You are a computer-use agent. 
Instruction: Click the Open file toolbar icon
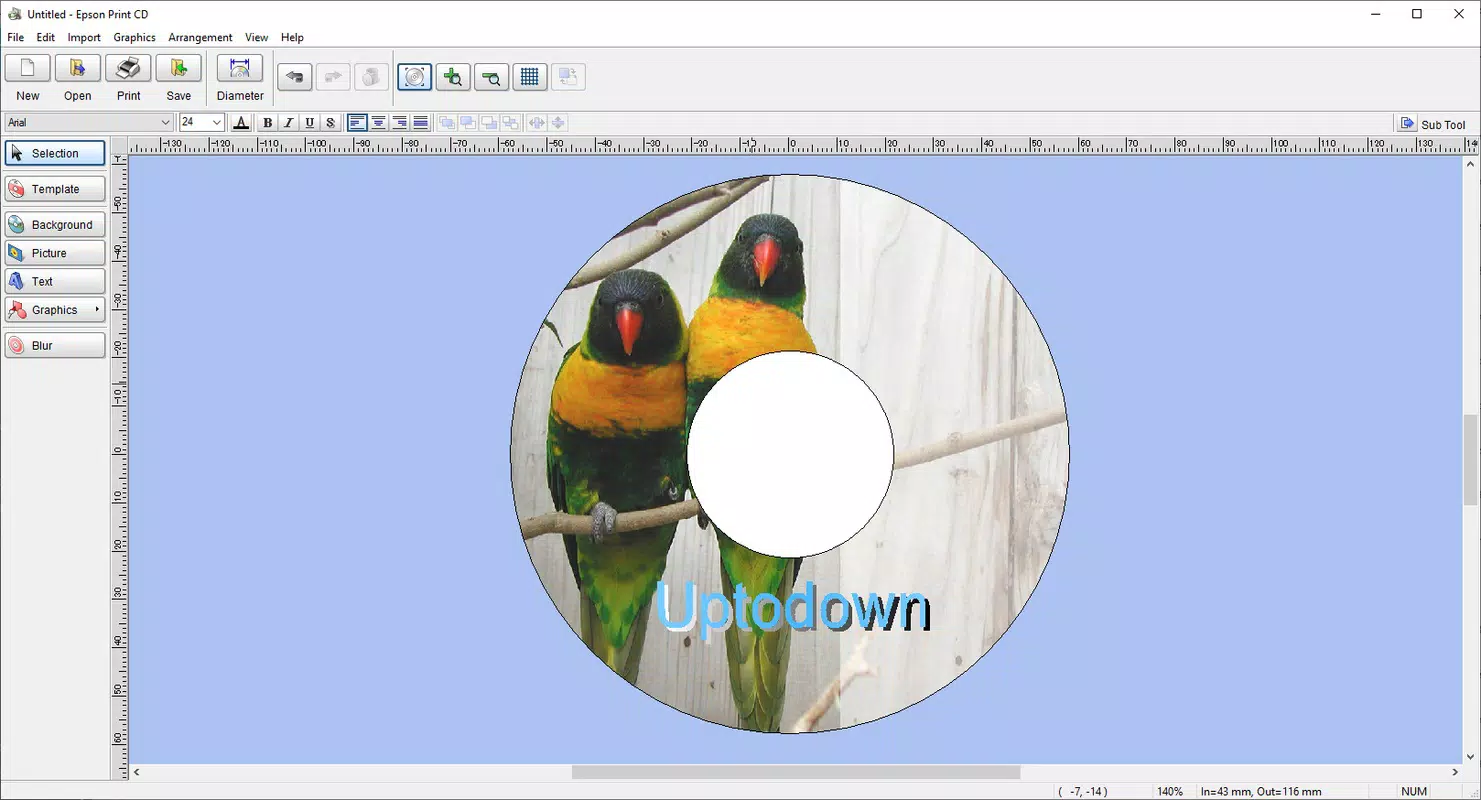(78, 69)
